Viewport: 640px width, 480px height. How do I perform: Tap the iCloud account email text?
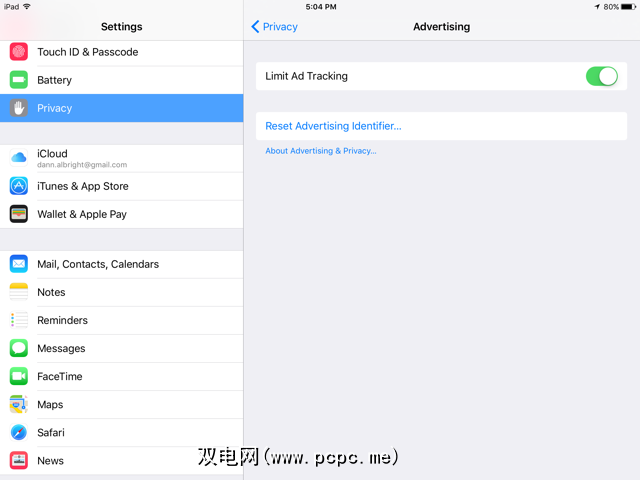tap(82, 165)
